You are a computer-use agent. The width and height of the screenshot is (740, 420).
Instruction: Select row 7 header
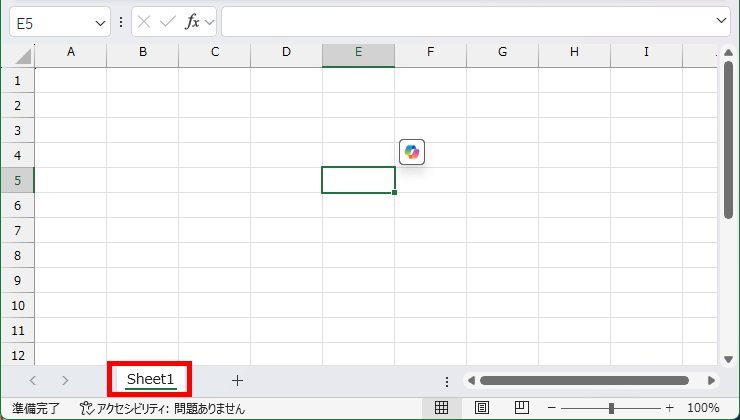pos(18,230)
